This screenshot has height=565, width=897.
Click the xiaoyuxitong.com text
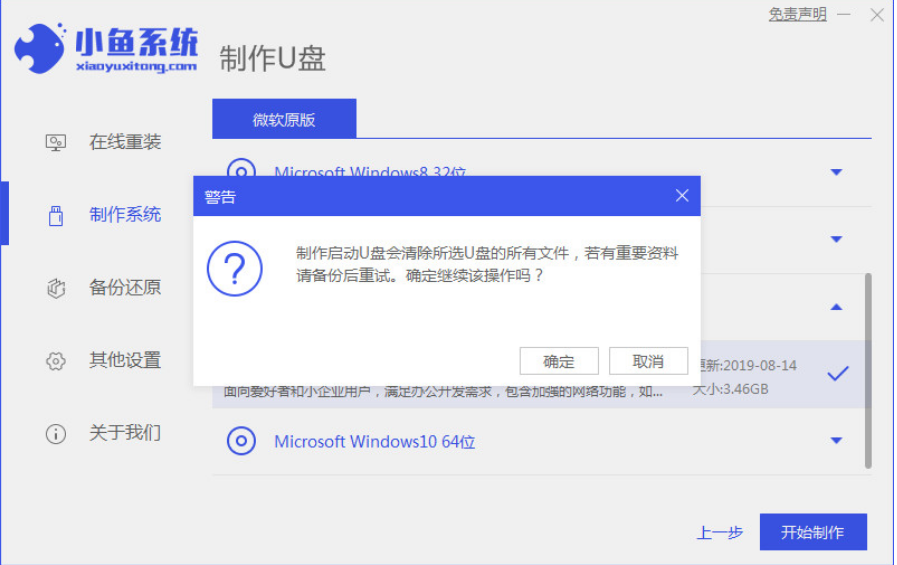point(136,66)
